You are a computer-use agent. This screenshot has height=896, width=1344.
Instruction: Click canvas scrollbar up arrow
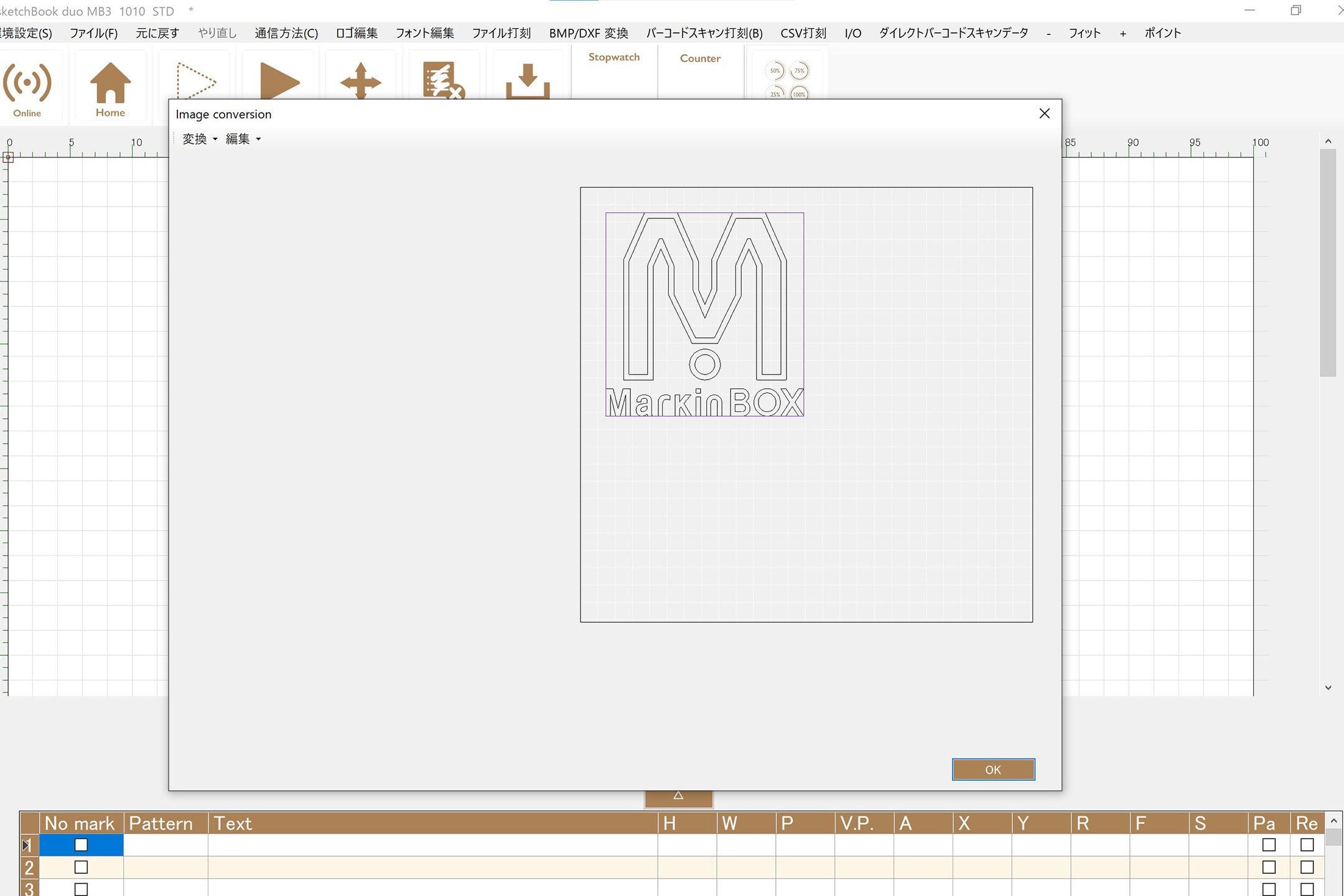[1328, 141]
